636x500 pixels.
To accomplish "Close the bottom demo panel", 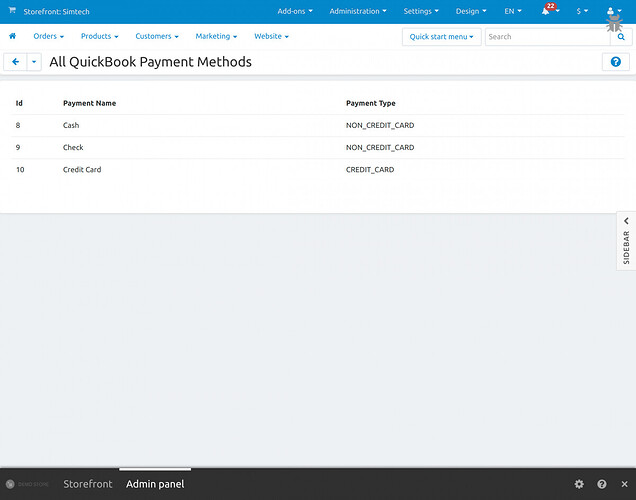I will [x=624, y=484].
